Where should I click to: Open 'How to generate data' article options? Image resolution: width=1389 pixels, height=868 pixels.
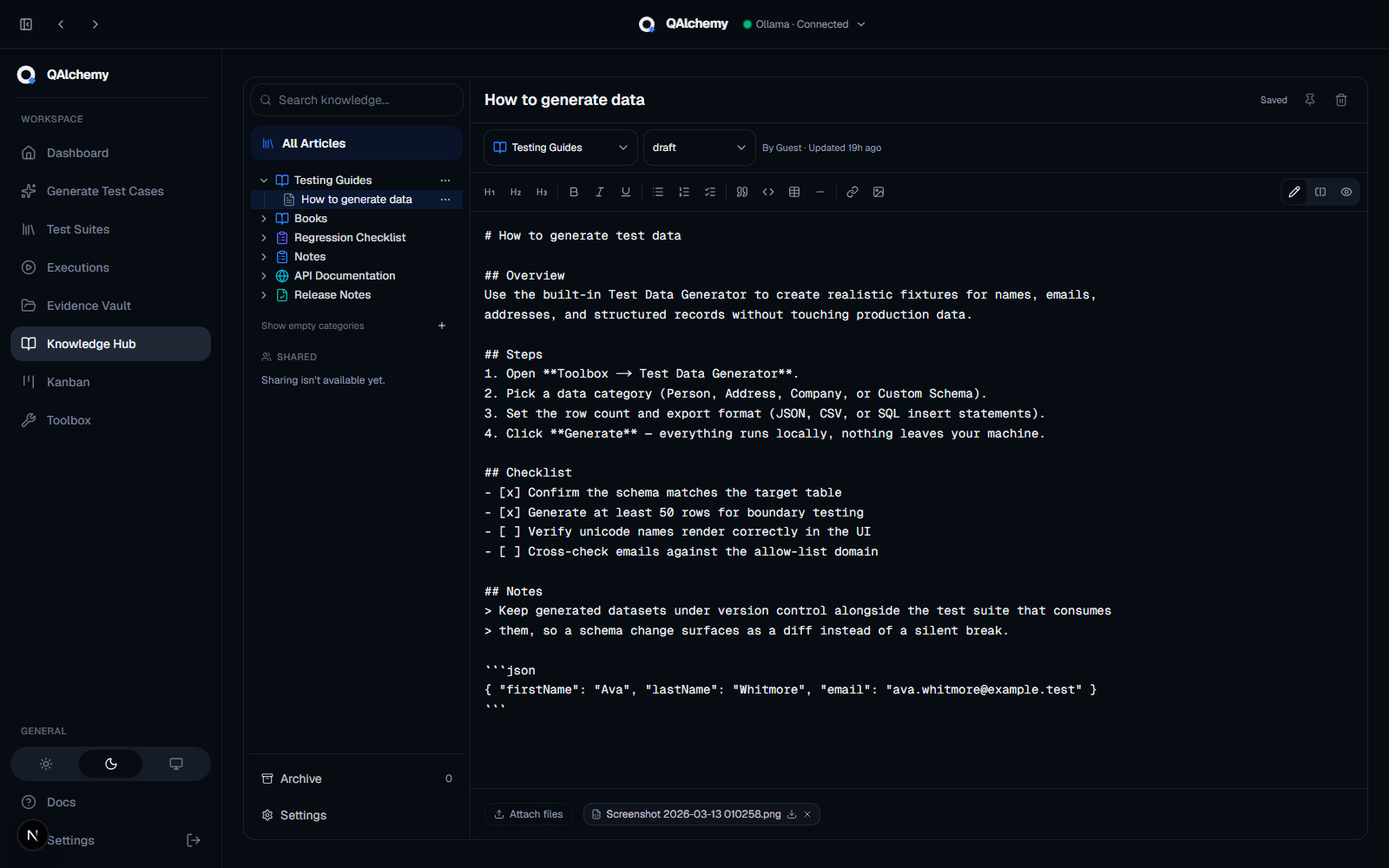click(x=445, y=200)
